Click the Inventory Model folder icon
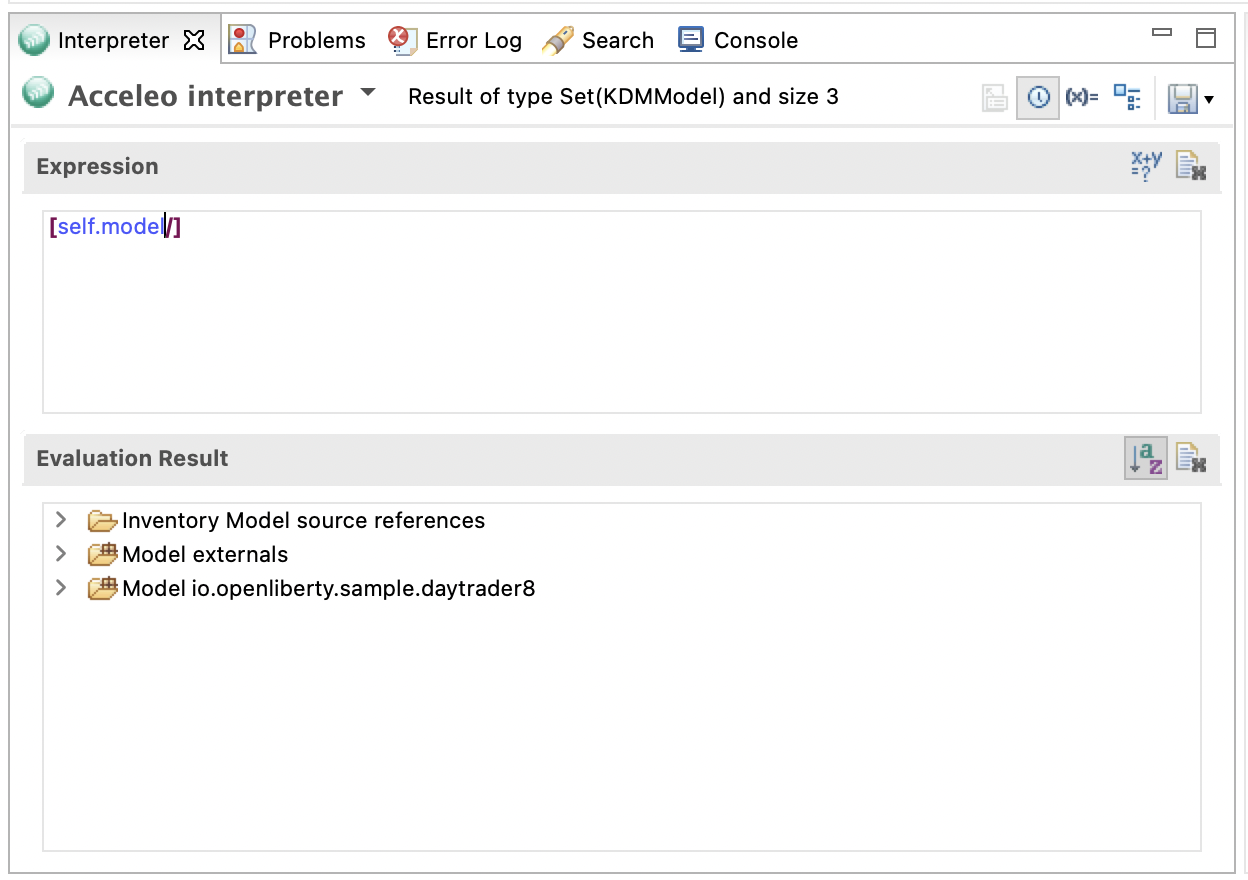This screenshot has width=1248, height=880. click(102, 521)
